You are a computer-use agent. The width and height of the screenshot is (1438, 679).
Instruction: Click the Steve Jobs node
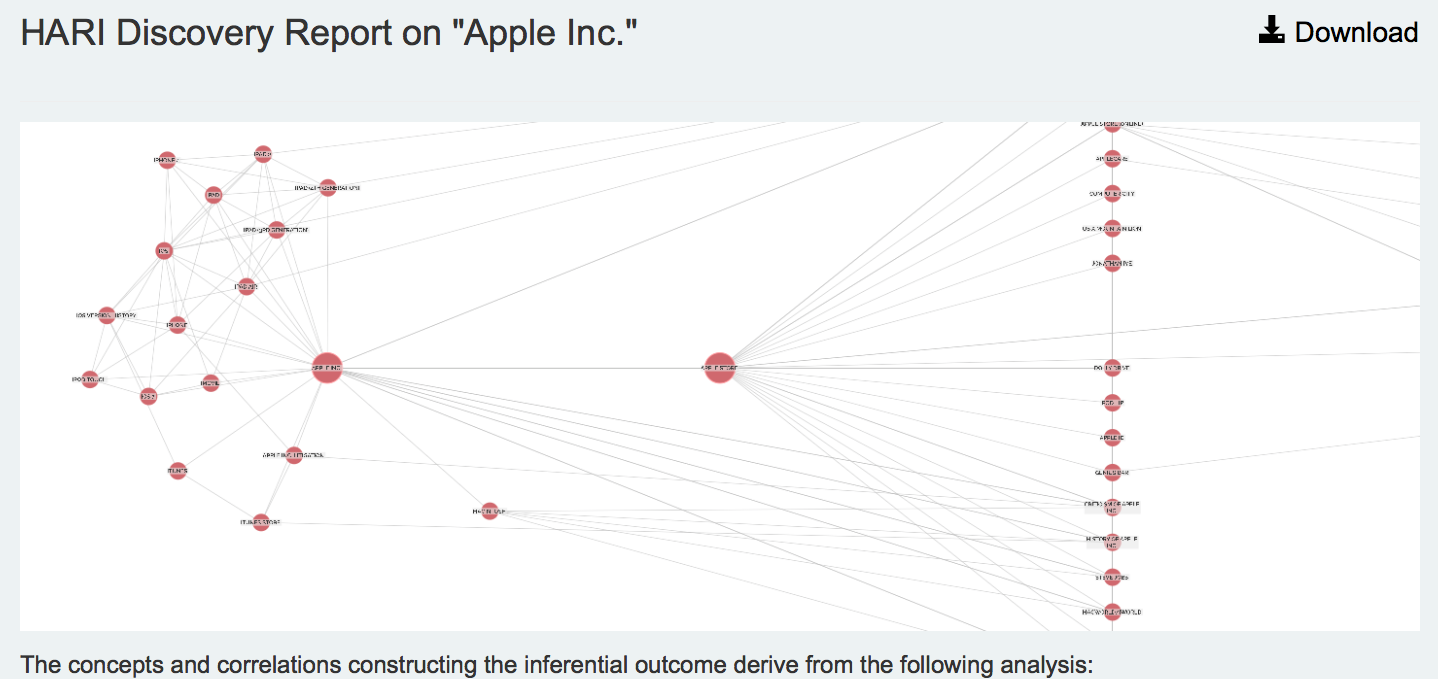1112,577
